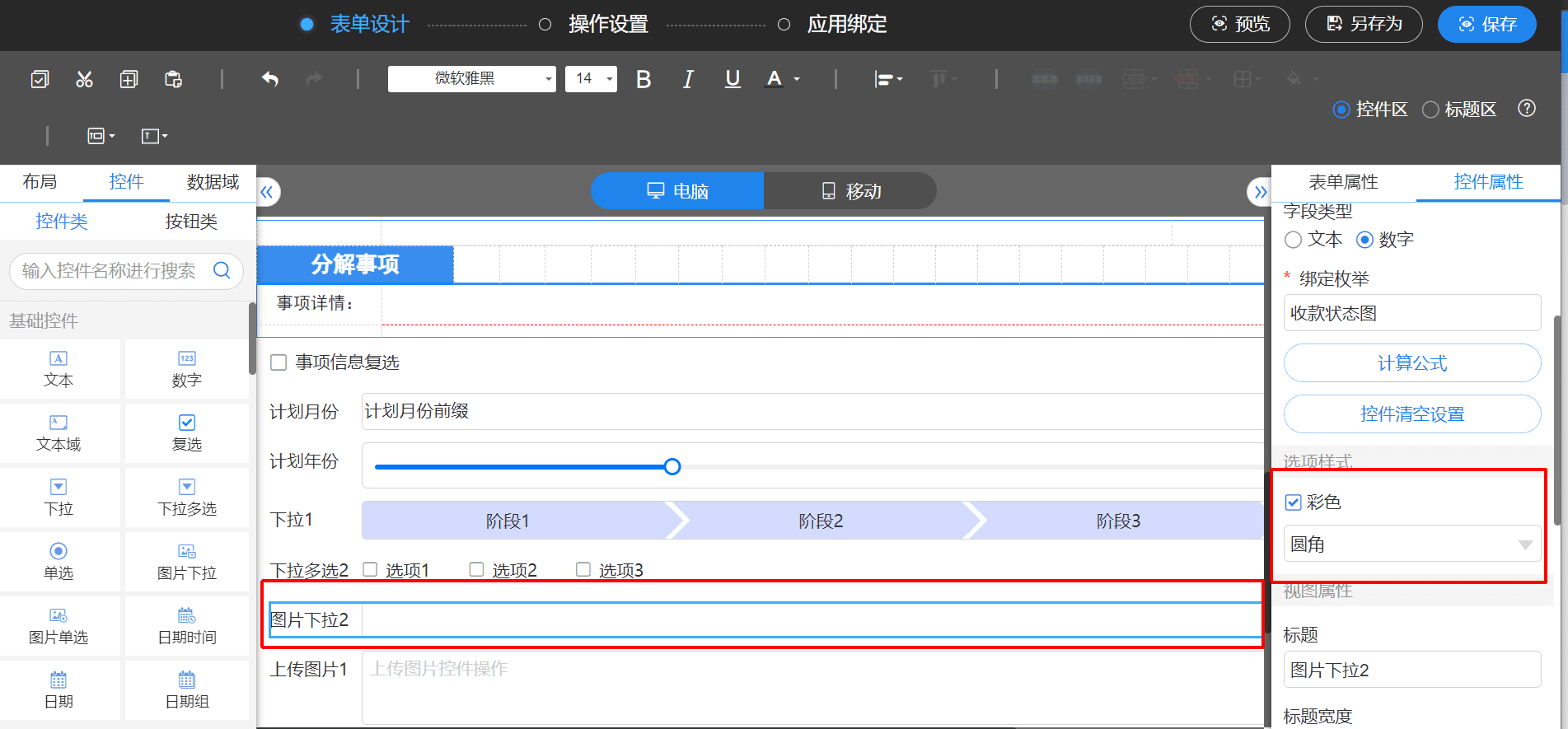Image resolution: width=1568 pixels, height=729 pixels.
Task: Select the 图片单选 image radio control
Action: (x=59, y=626)
